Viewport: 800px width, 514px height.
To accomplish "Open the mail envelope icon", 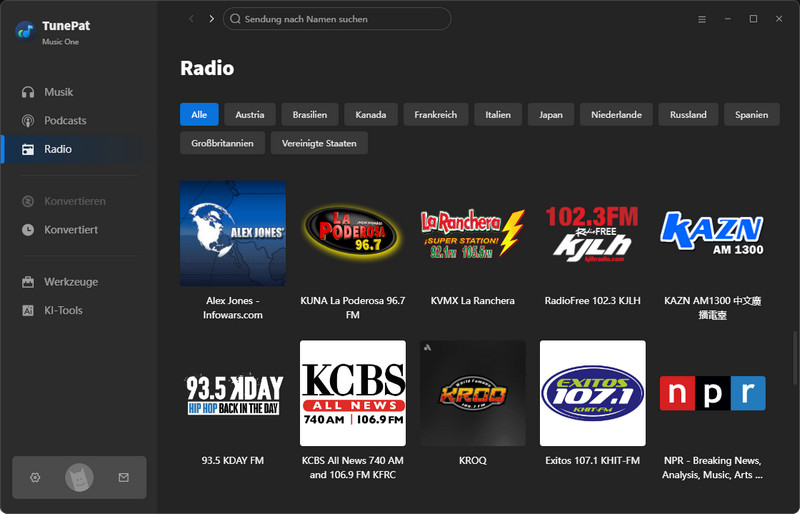I will (x=123, y=477).
